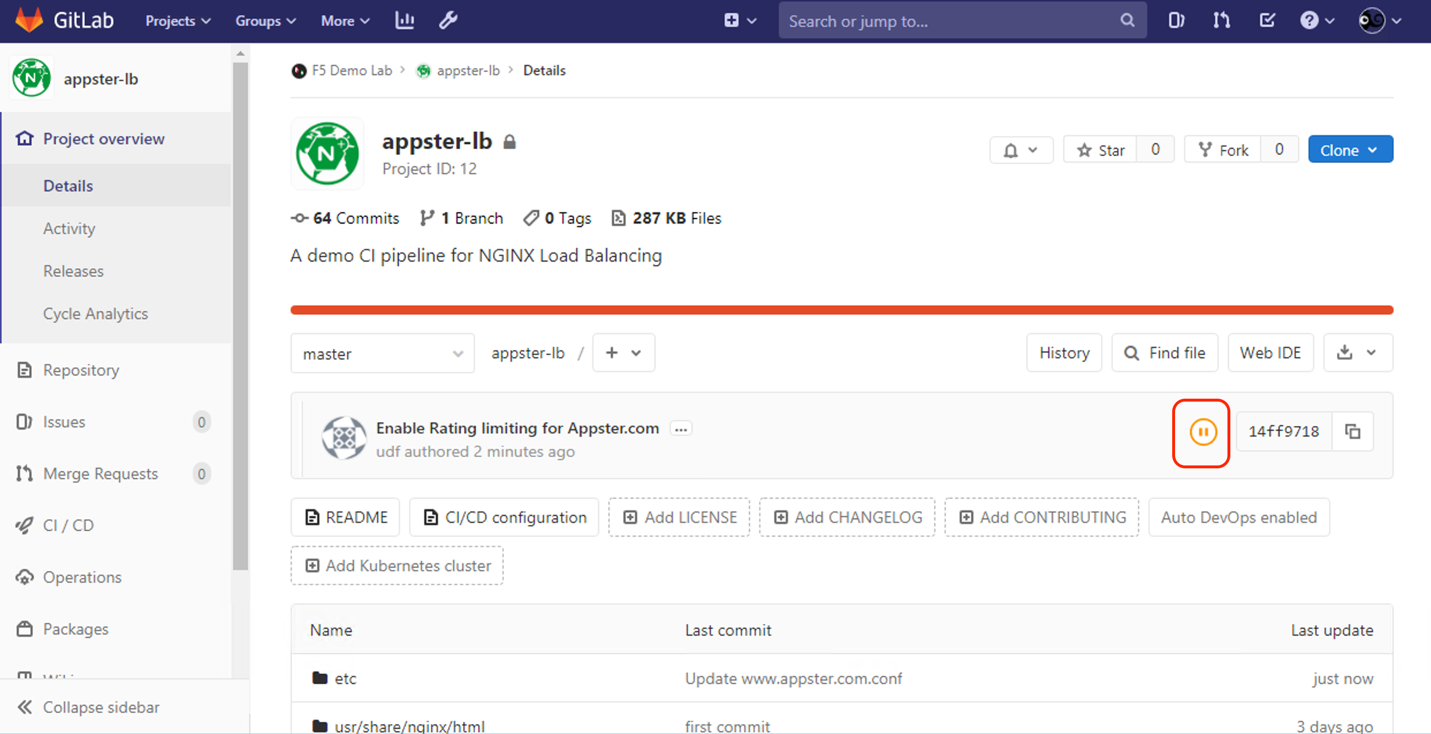
Task: Expand the notification bell dropdown
Action: 1021,150
